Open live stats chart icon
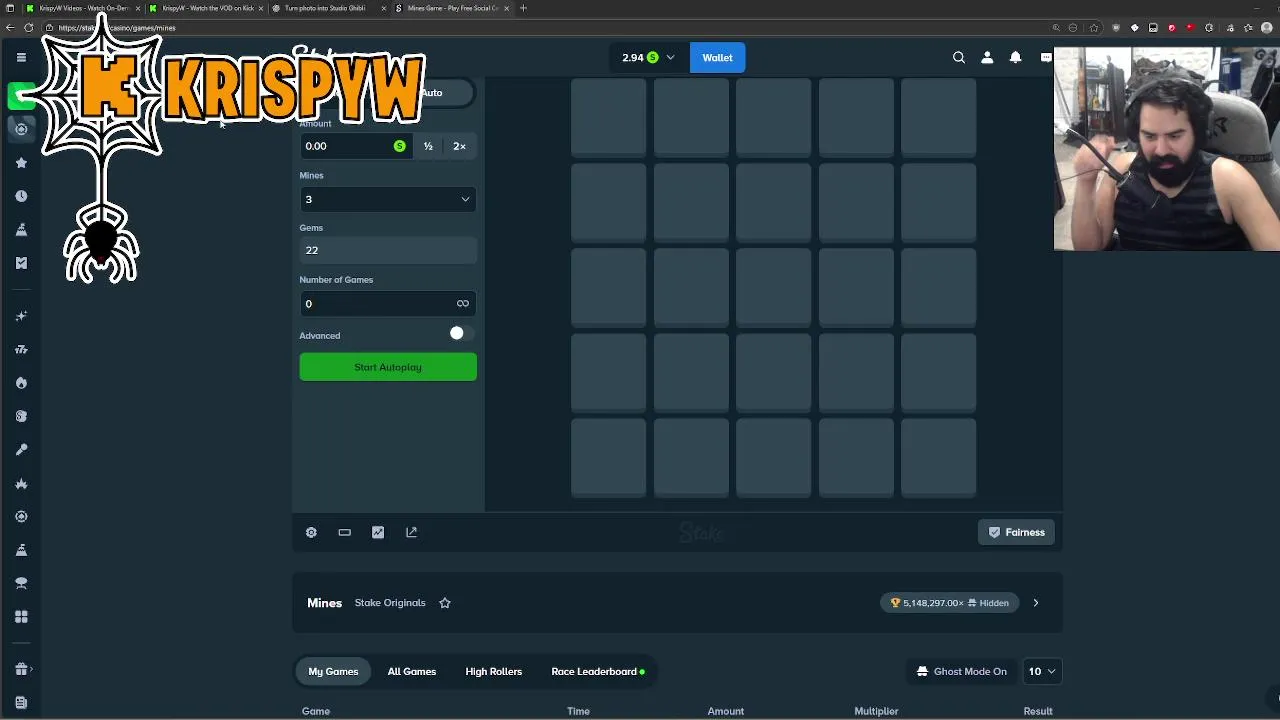Viewport: 1280px width, 720px height. pos(378,532)
